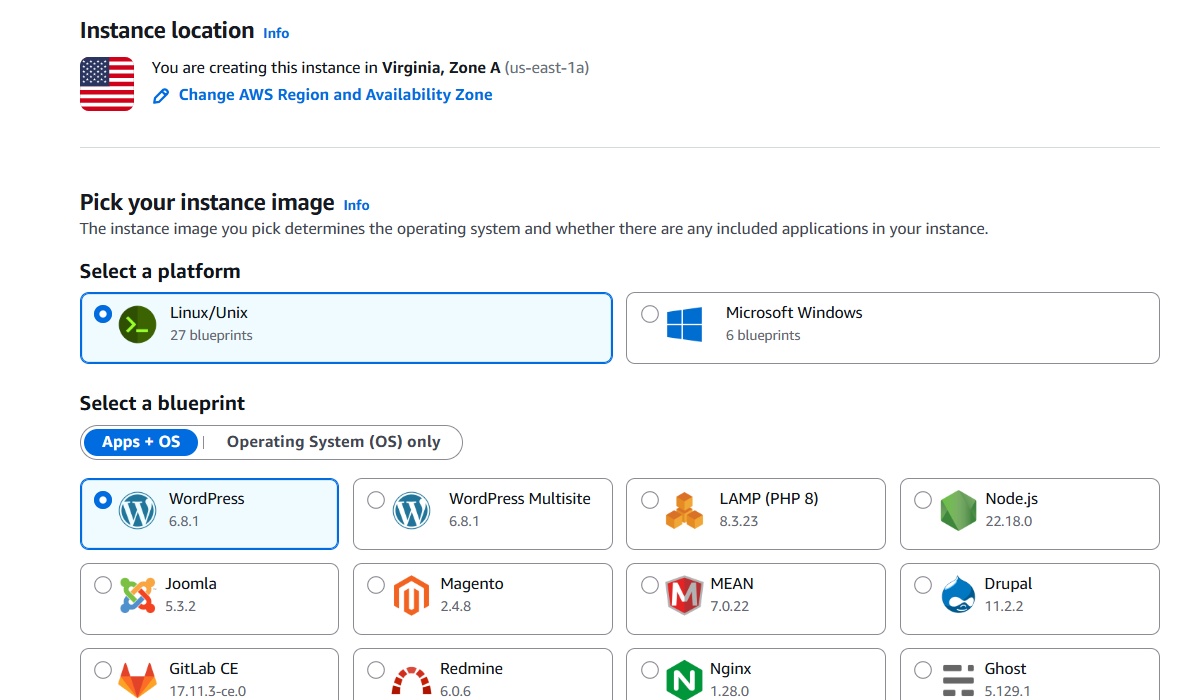Select the Apps + OS tab
Viewport: 1182px width, 700px height.
(x=141, y=442)
